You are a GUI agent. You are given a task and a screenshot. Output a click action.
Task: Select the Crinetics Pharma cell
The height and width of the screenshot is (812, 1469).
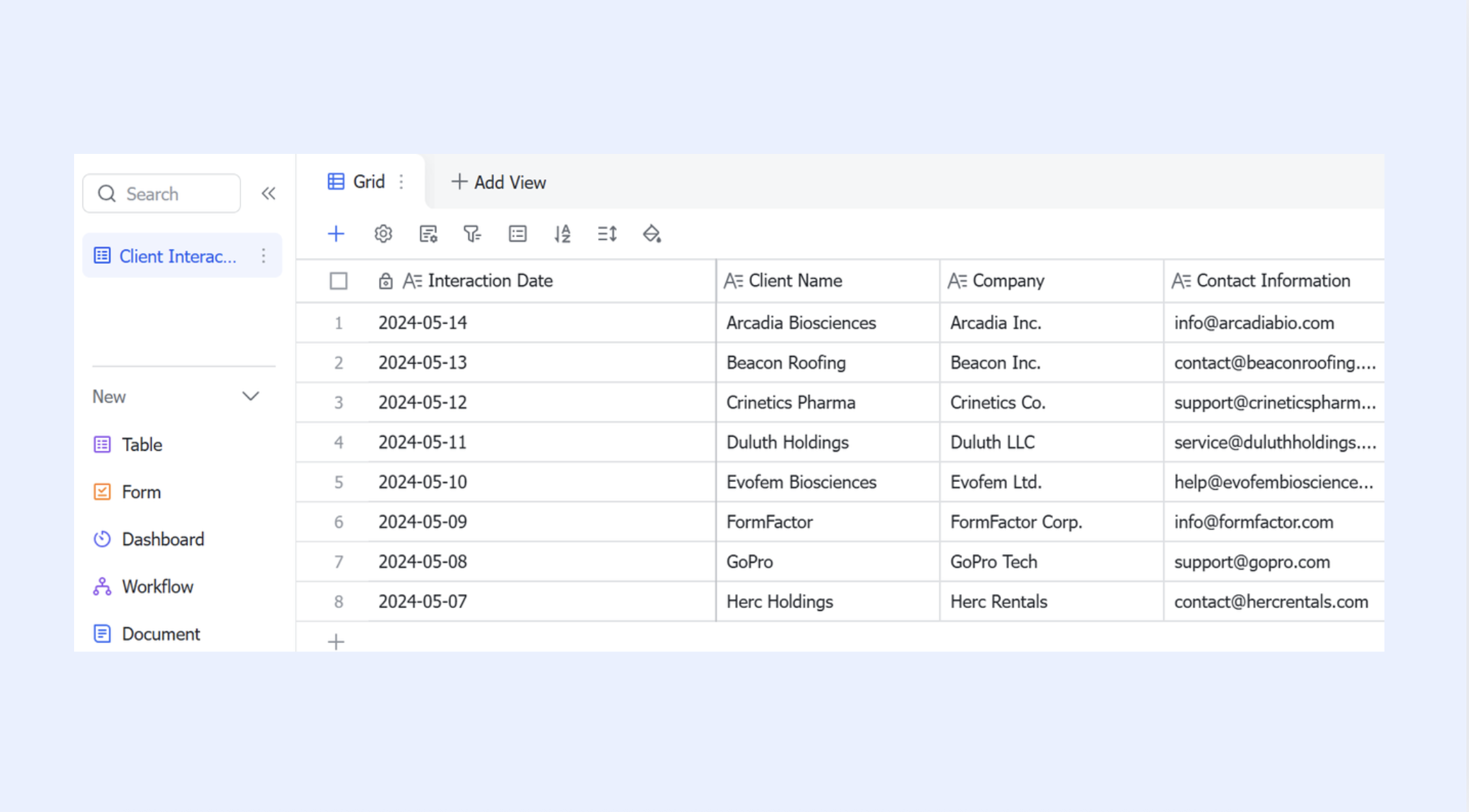click(828, 402)
